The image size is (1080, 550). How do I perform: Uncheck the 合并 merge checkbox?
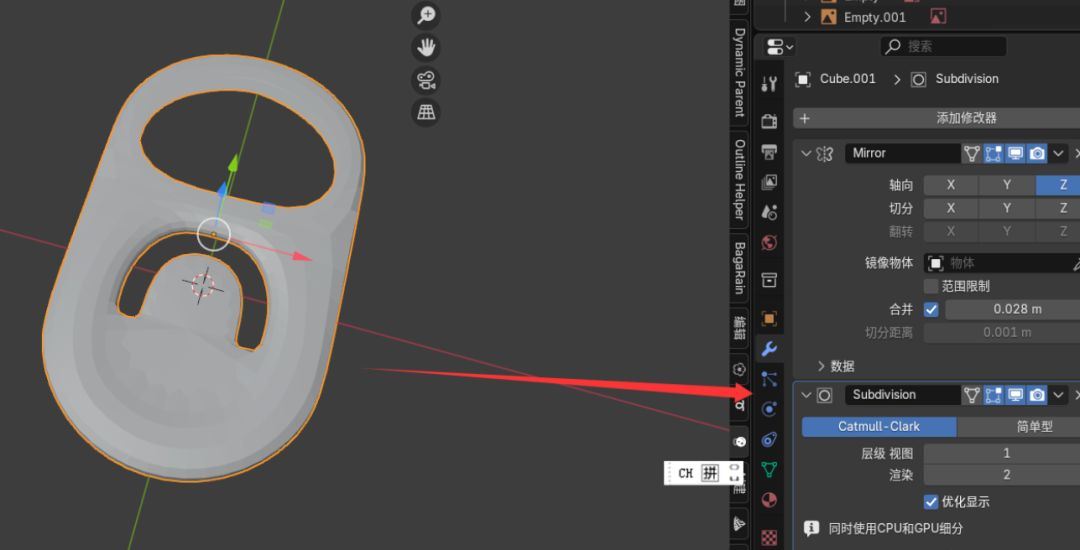(x=931, y=309)
